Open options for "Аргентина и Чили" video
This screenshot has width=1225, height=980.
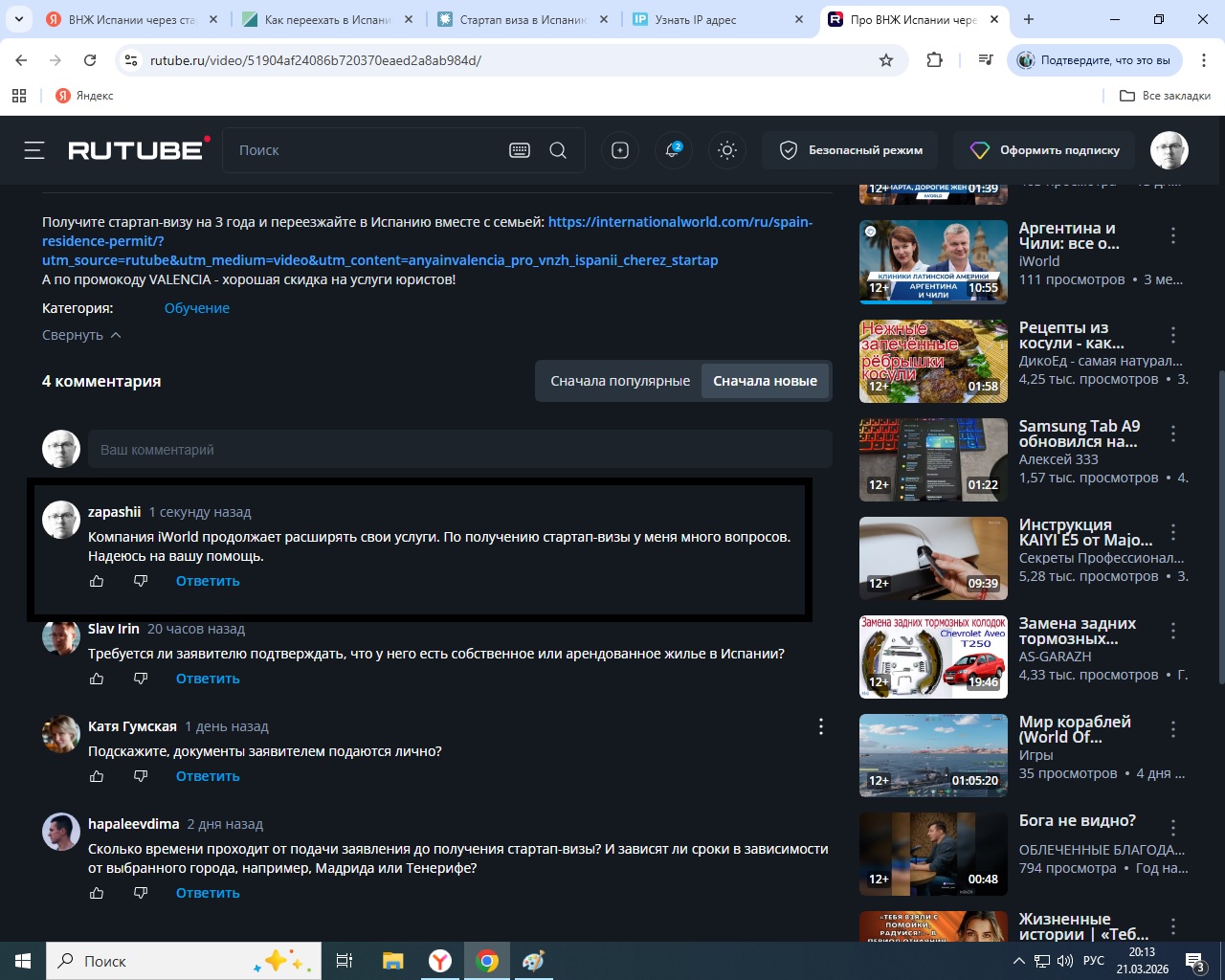[x=1173, y=235]
